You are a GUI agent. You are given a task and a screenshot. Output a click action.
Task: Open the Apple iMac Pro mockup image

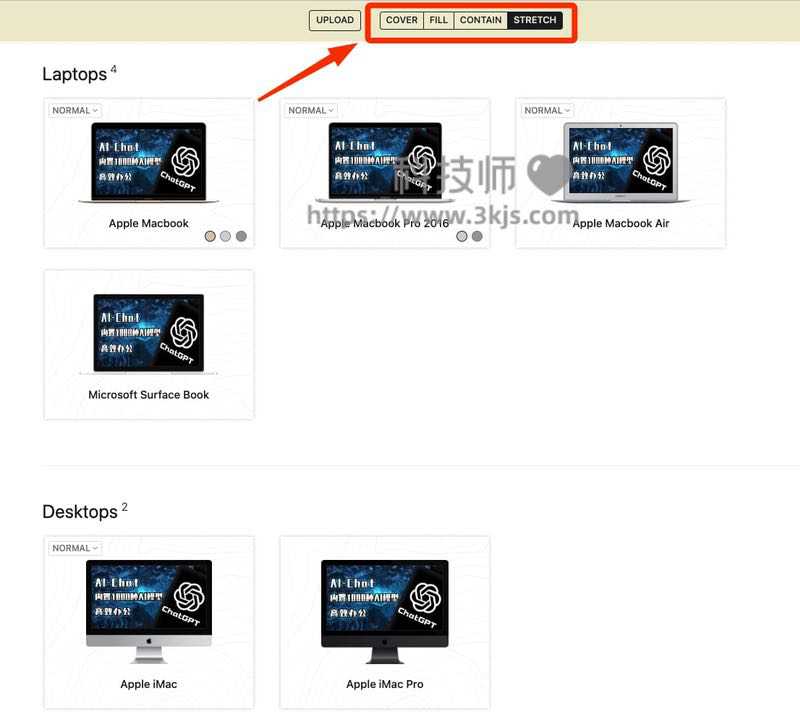coord(385,611)
